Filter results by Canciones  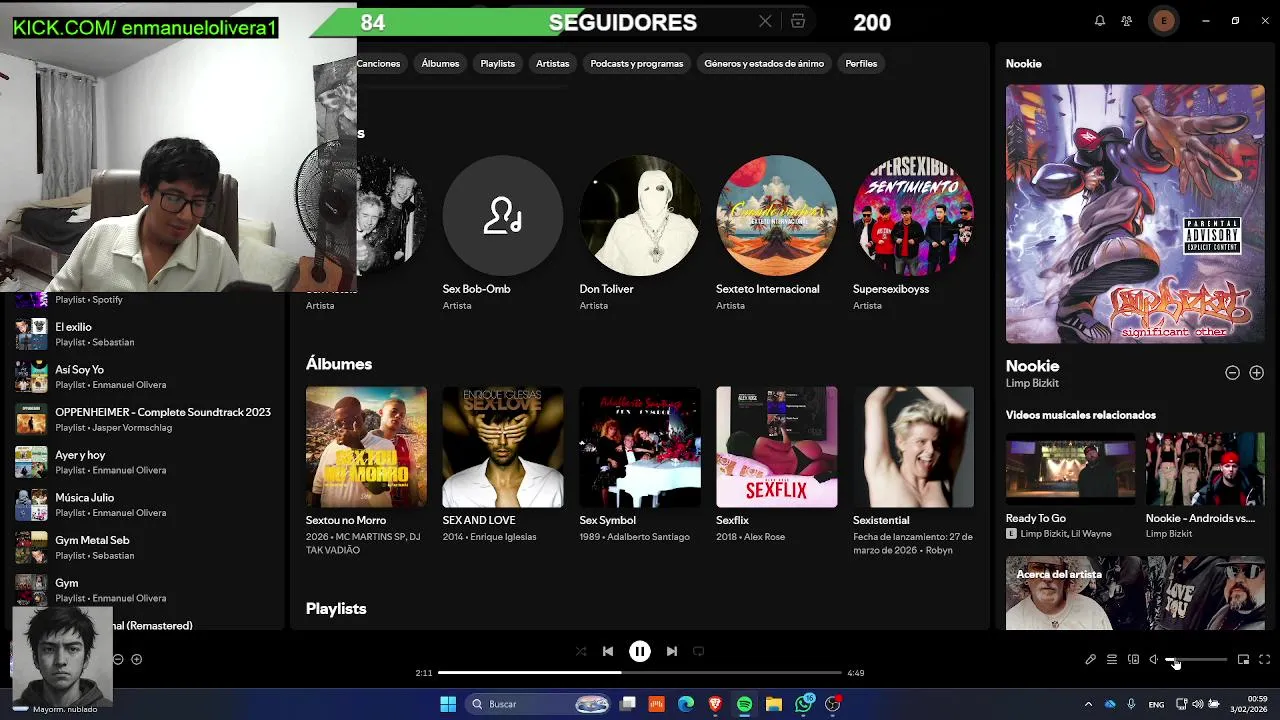[378, 63]
